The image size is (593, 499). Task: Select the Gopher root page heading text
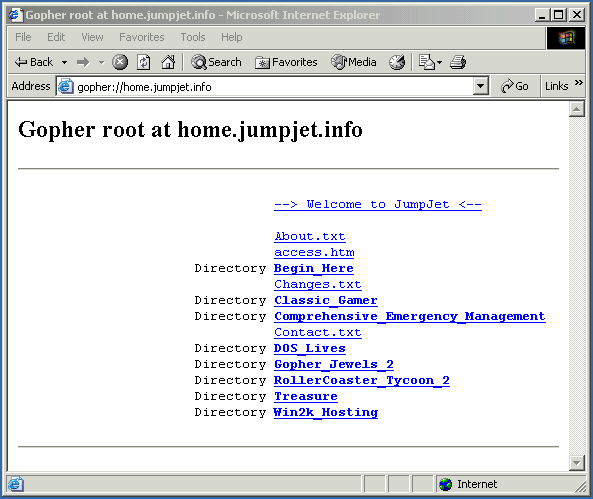(x=190, y=130)
